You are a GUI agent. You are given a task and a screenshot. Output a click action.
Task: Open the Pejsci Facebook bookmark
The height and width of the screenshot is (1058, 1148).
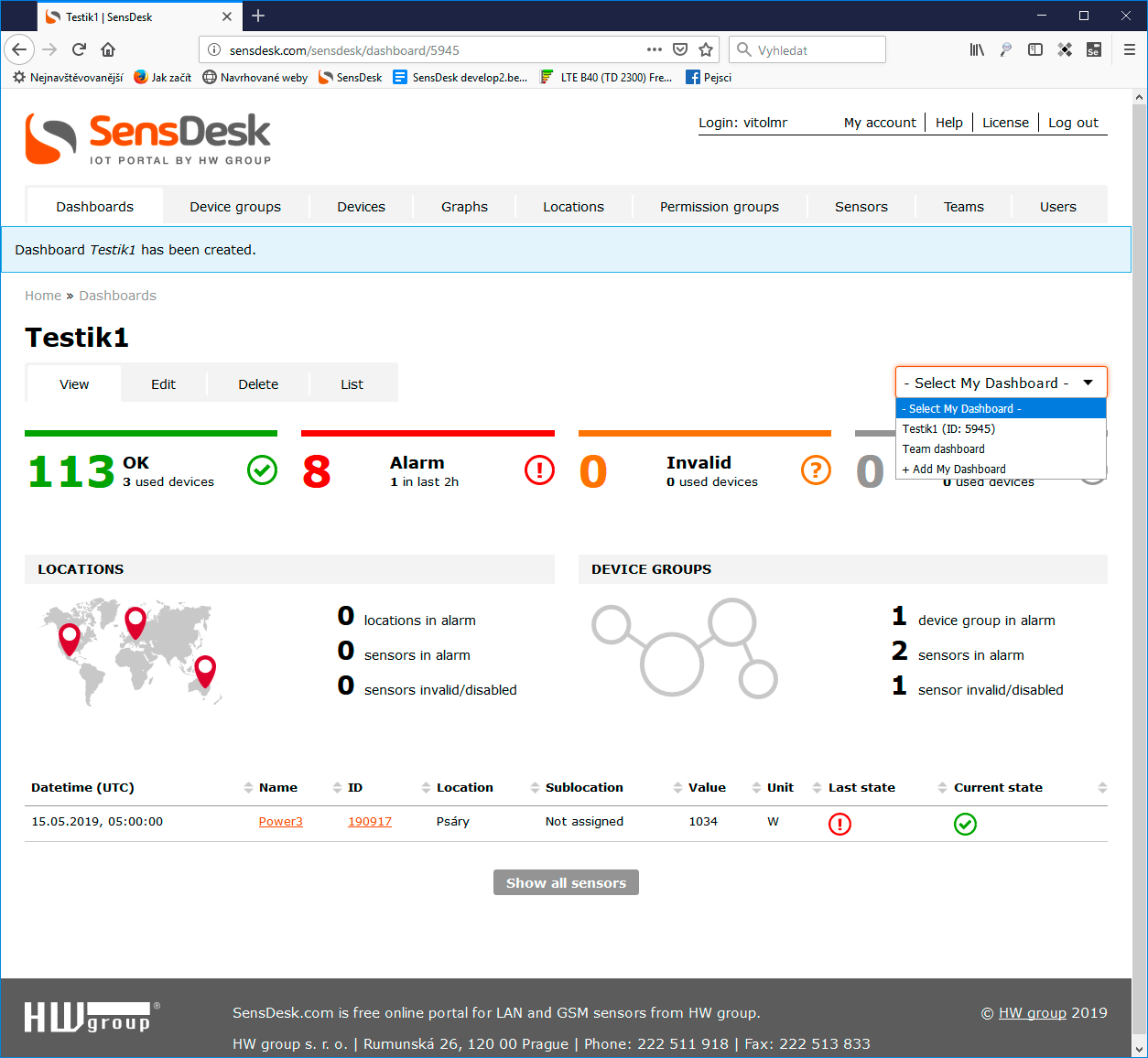(709, 77)
